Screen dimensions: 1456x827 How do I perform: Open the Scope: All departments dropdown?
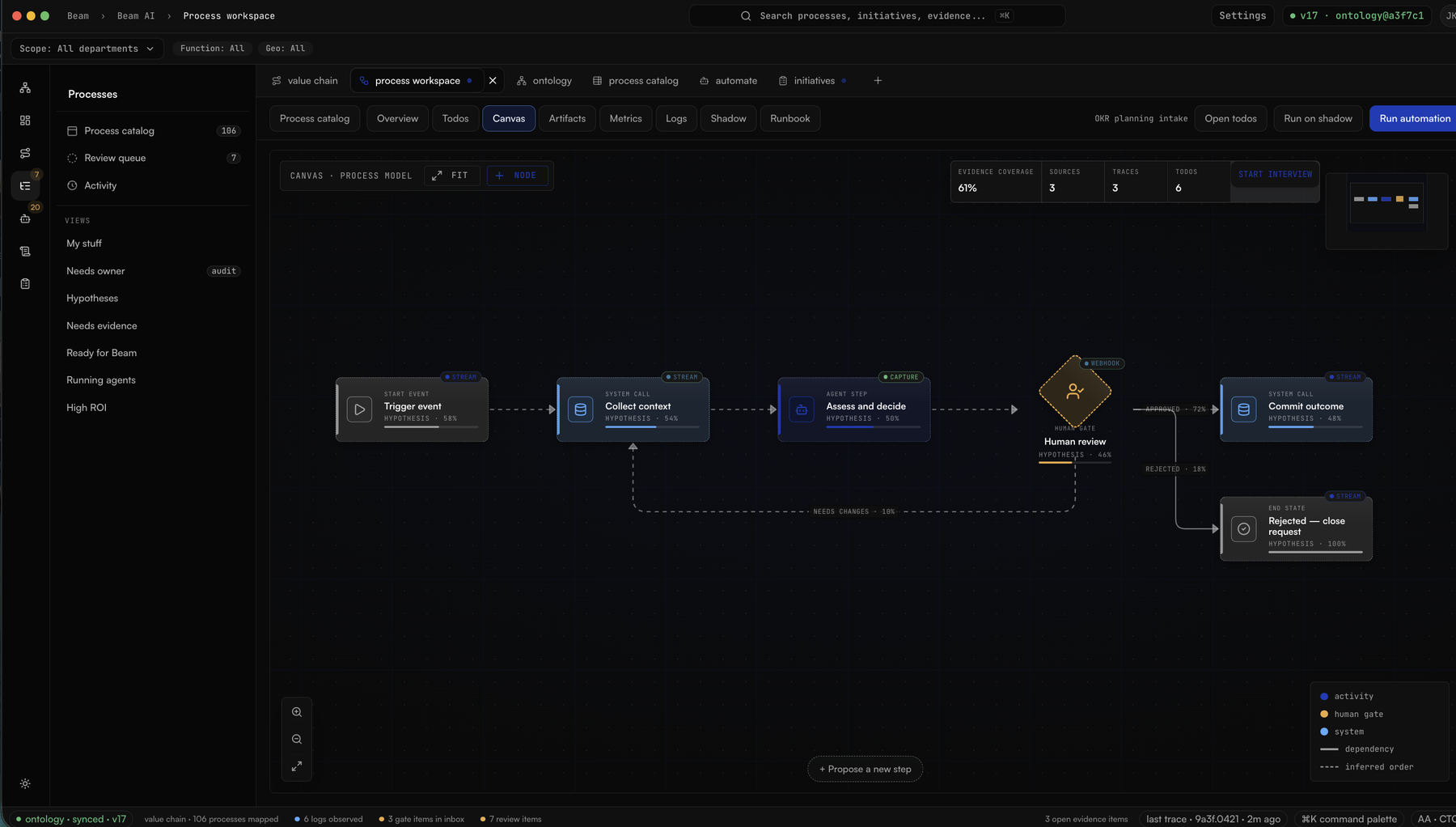tap(87, 49)
